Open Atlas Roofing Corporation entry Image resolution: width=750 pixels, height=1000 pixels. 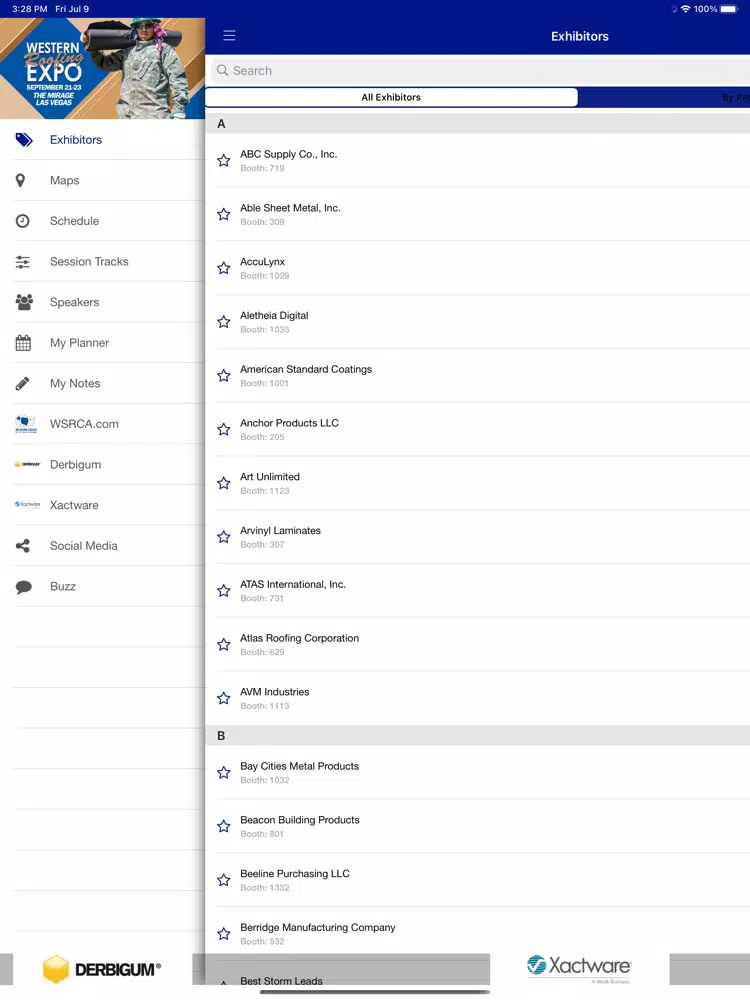click(x=477, y=645)
